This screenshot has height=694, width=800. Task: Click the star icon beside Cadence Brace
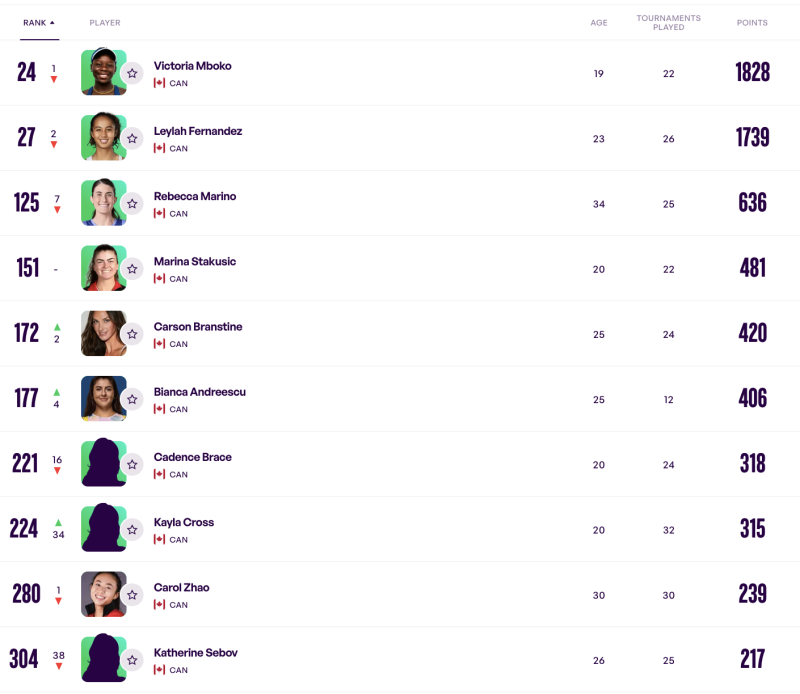click(132, 464)
